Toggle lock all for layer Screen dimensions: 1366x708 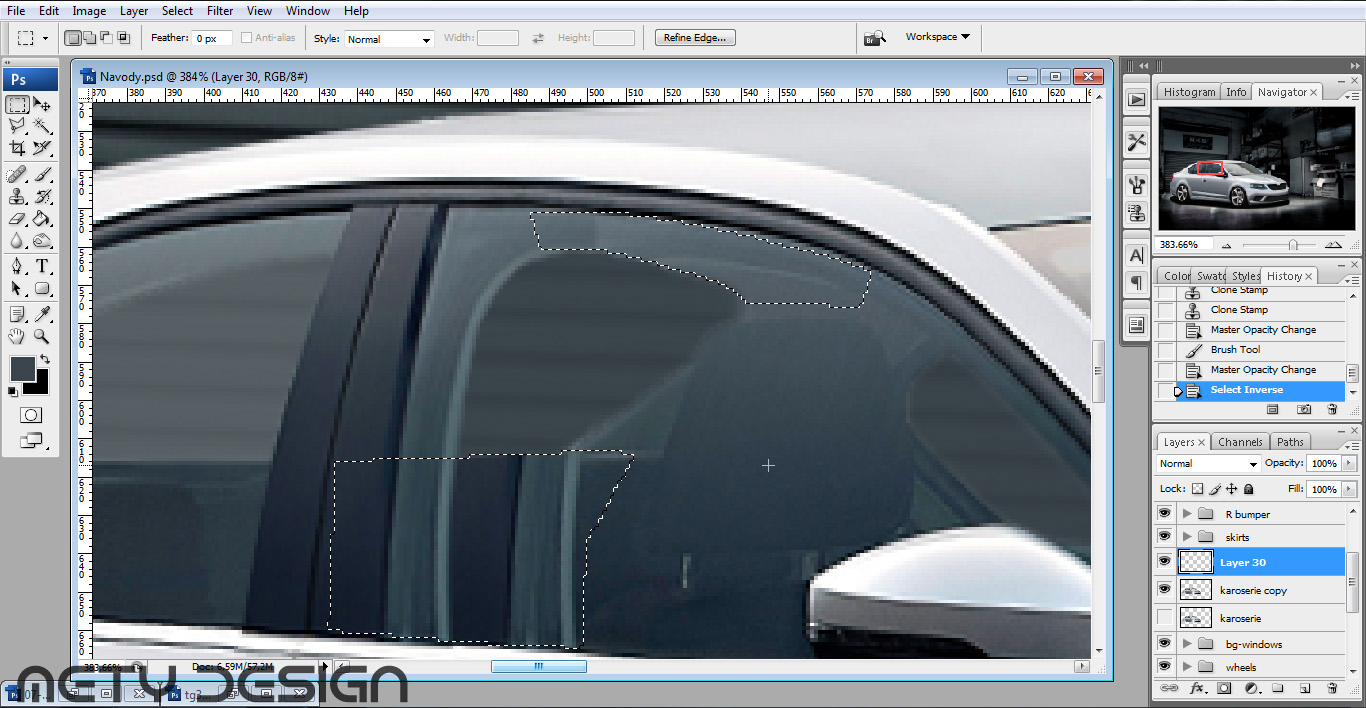[x=1248, y=489]
